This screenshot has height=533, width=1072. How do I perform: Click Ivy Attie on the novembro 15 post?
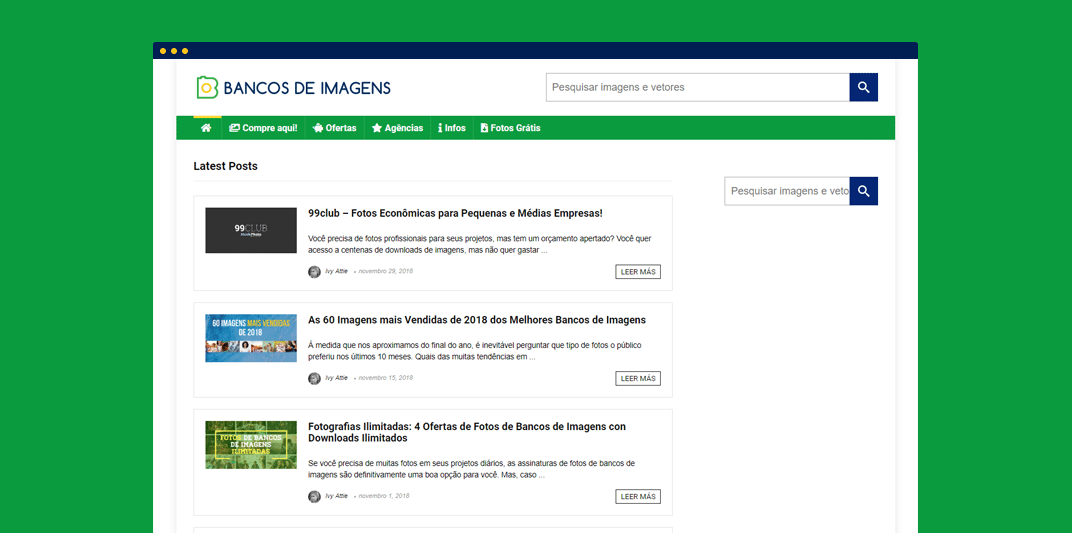(x=336, y=378)
